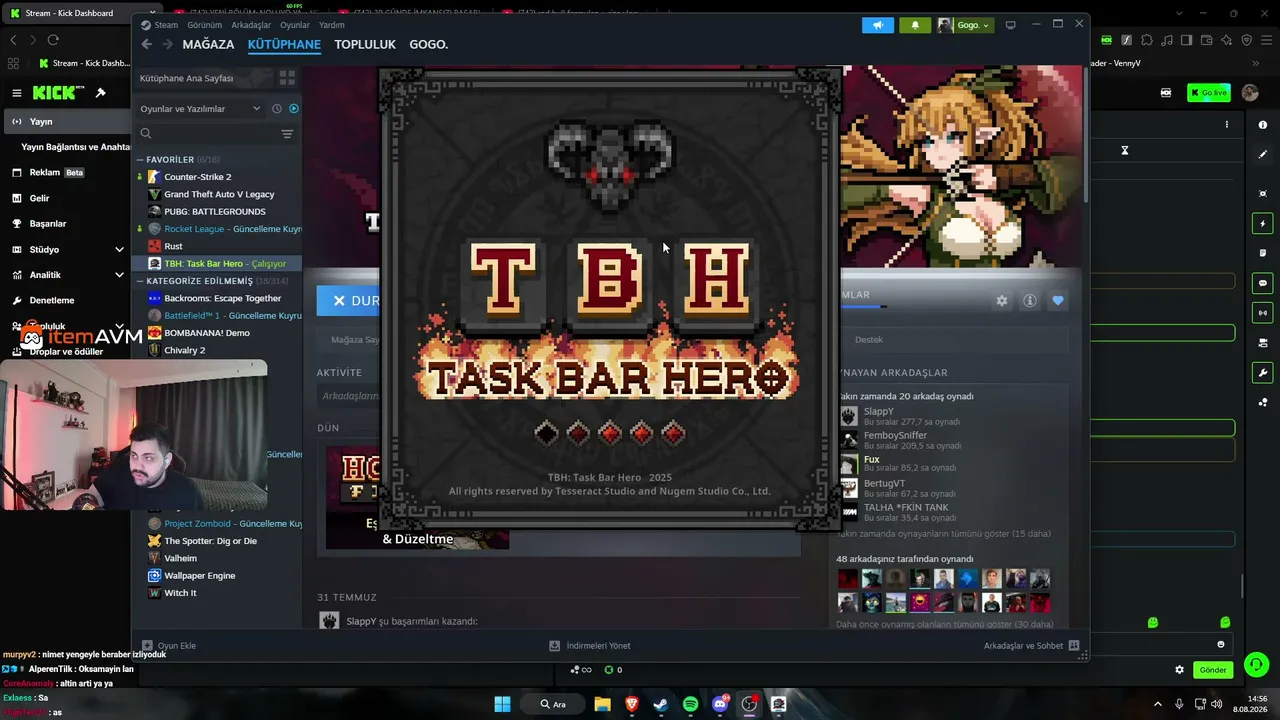
Task: Open Görünüm menu
Action: (205, 25)
